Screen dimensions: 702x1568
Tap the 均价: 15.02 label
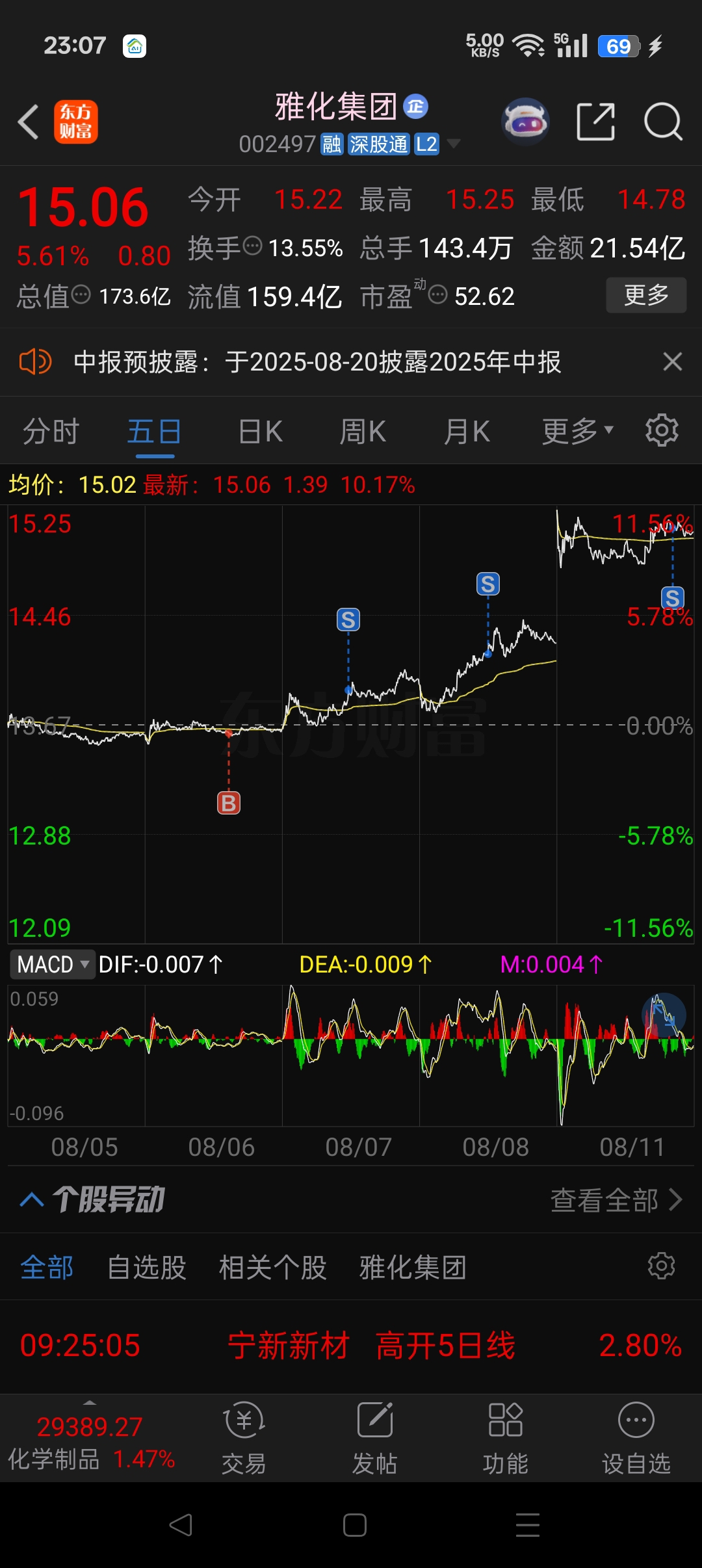tap(72, 485)
